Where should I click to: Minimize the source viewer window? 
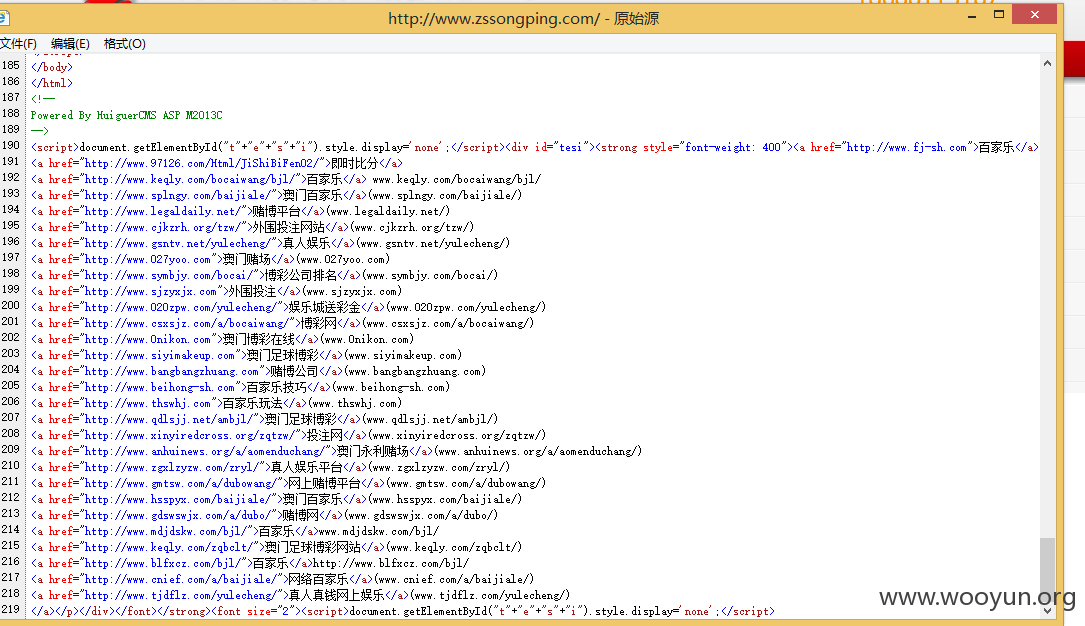972,15
